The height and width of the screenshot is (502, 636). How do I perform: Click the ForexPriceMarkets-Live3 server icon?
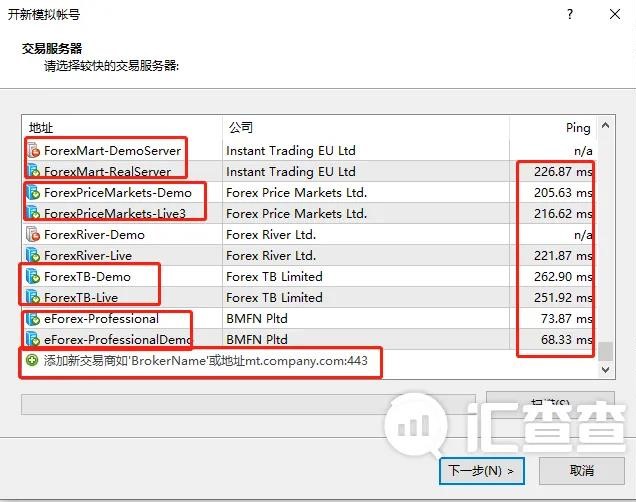coord(33,213)
